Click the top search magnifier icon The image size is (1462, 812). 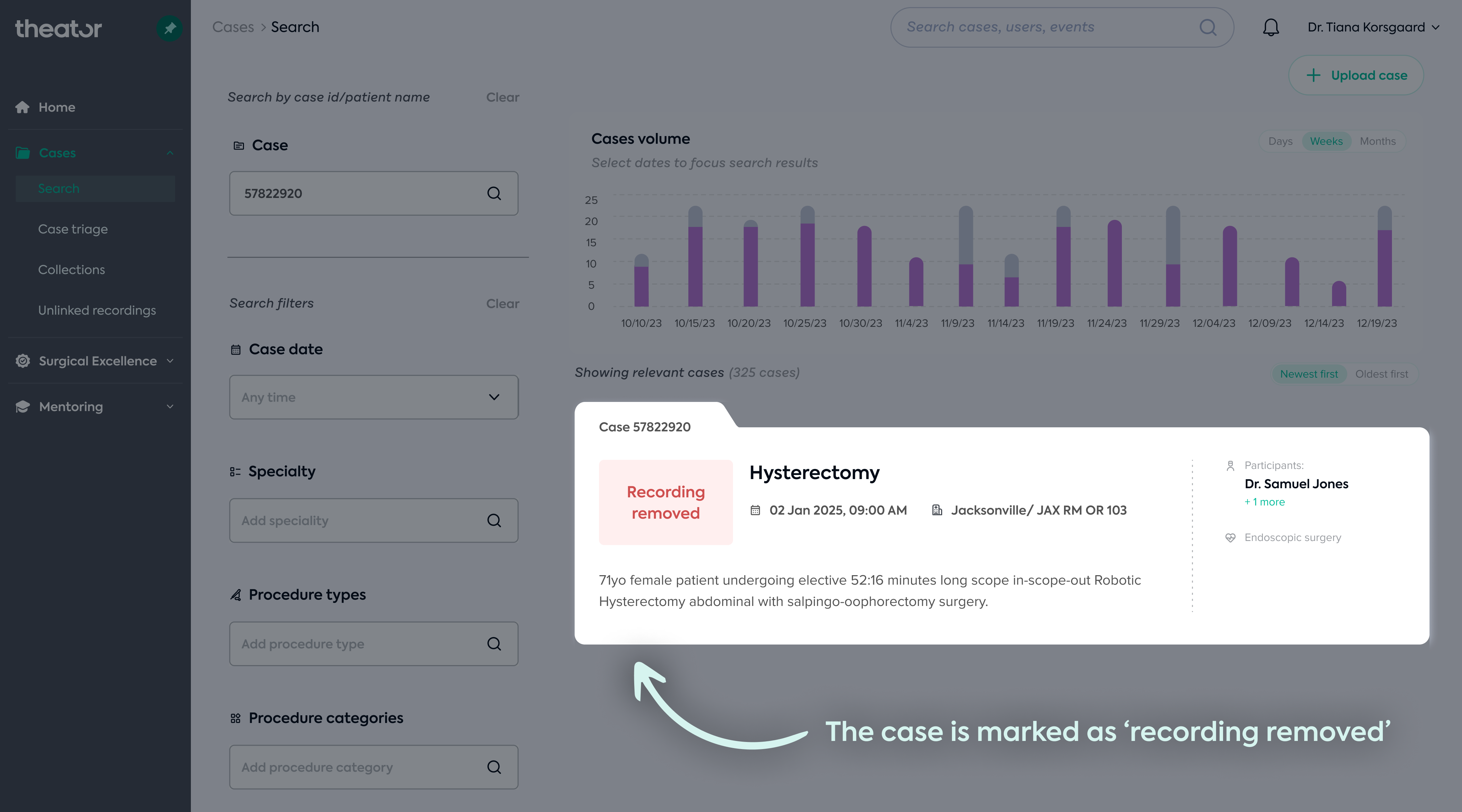1208,27
